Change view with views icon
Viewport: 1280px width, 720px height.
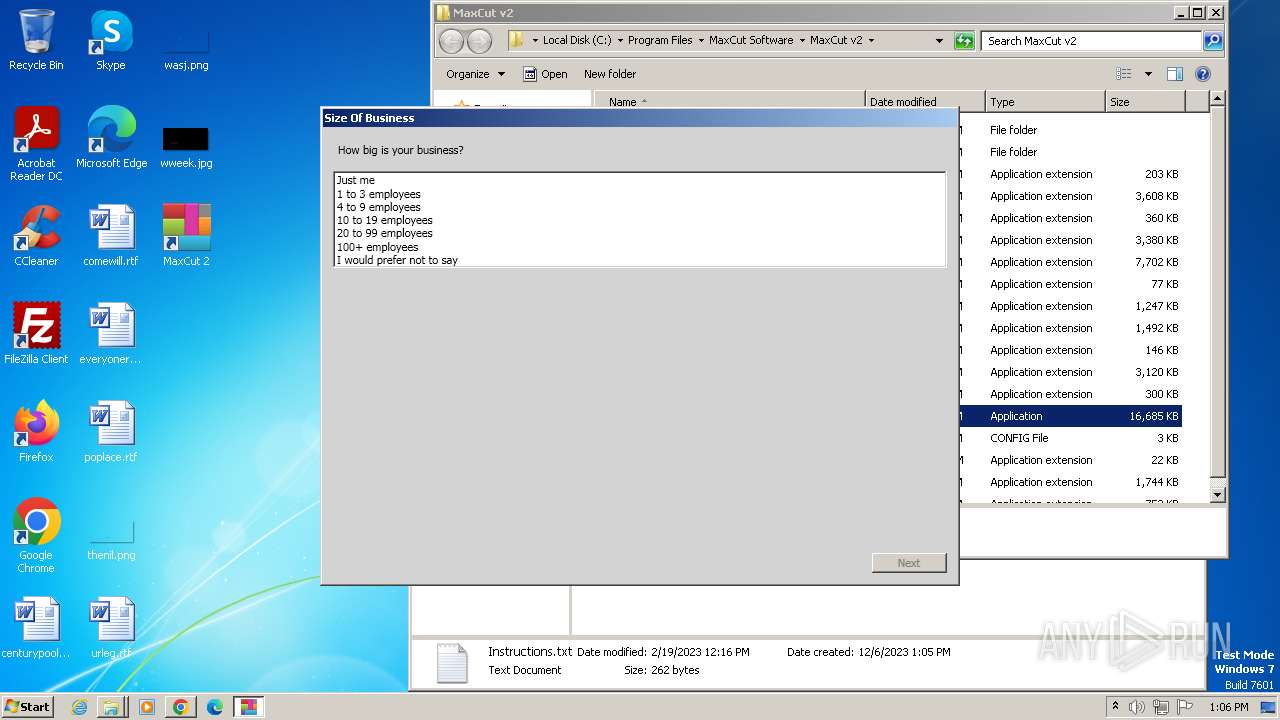(1124, 74)
